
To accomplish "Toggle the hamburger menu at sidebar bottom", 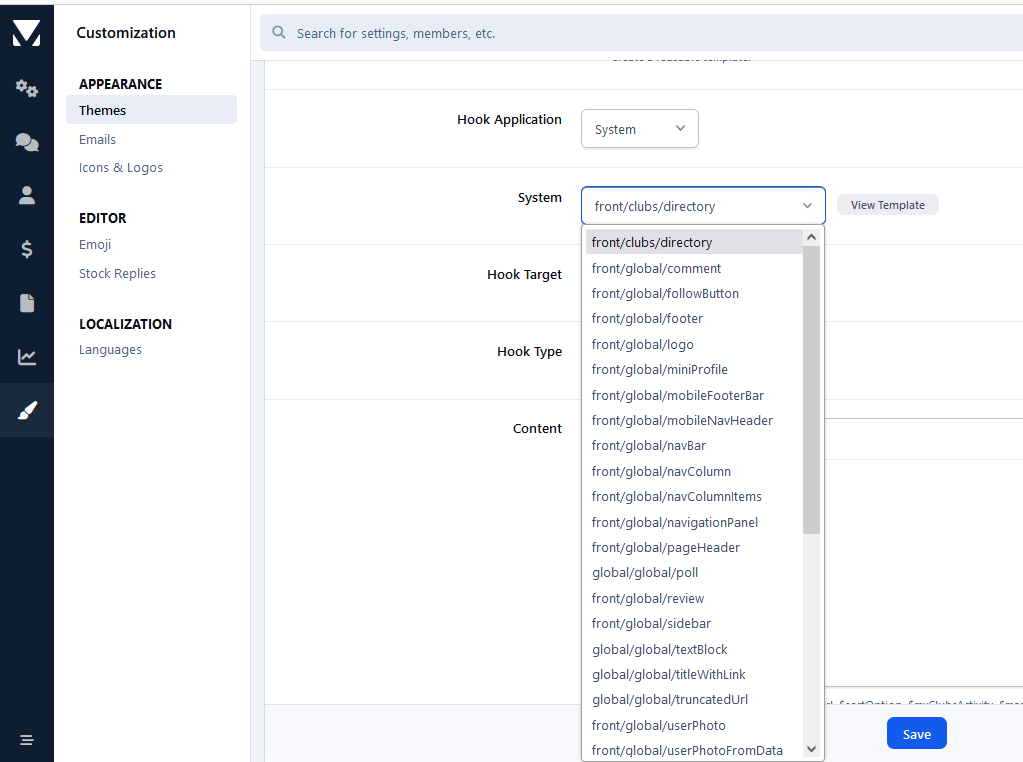I will [27, 740].
